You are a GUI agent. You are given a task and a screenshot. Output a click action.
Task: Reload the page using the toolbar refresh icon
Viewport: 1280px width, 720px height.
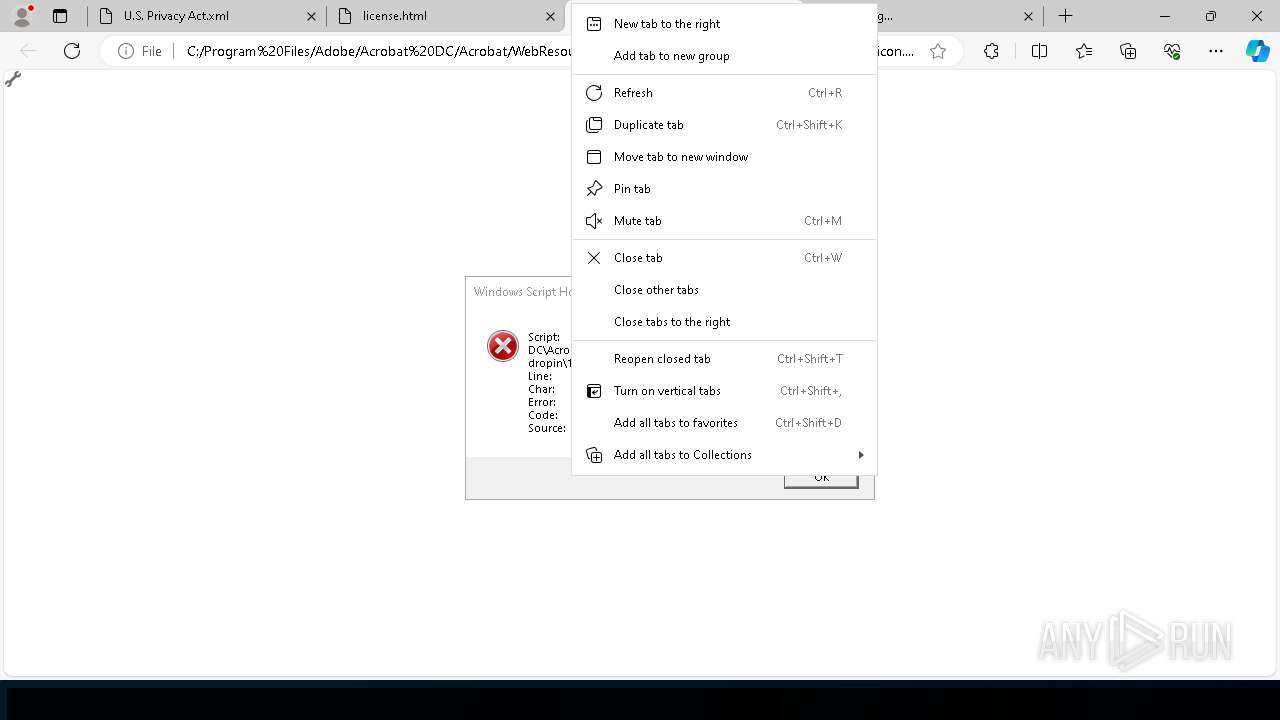[x=72, y=51]
